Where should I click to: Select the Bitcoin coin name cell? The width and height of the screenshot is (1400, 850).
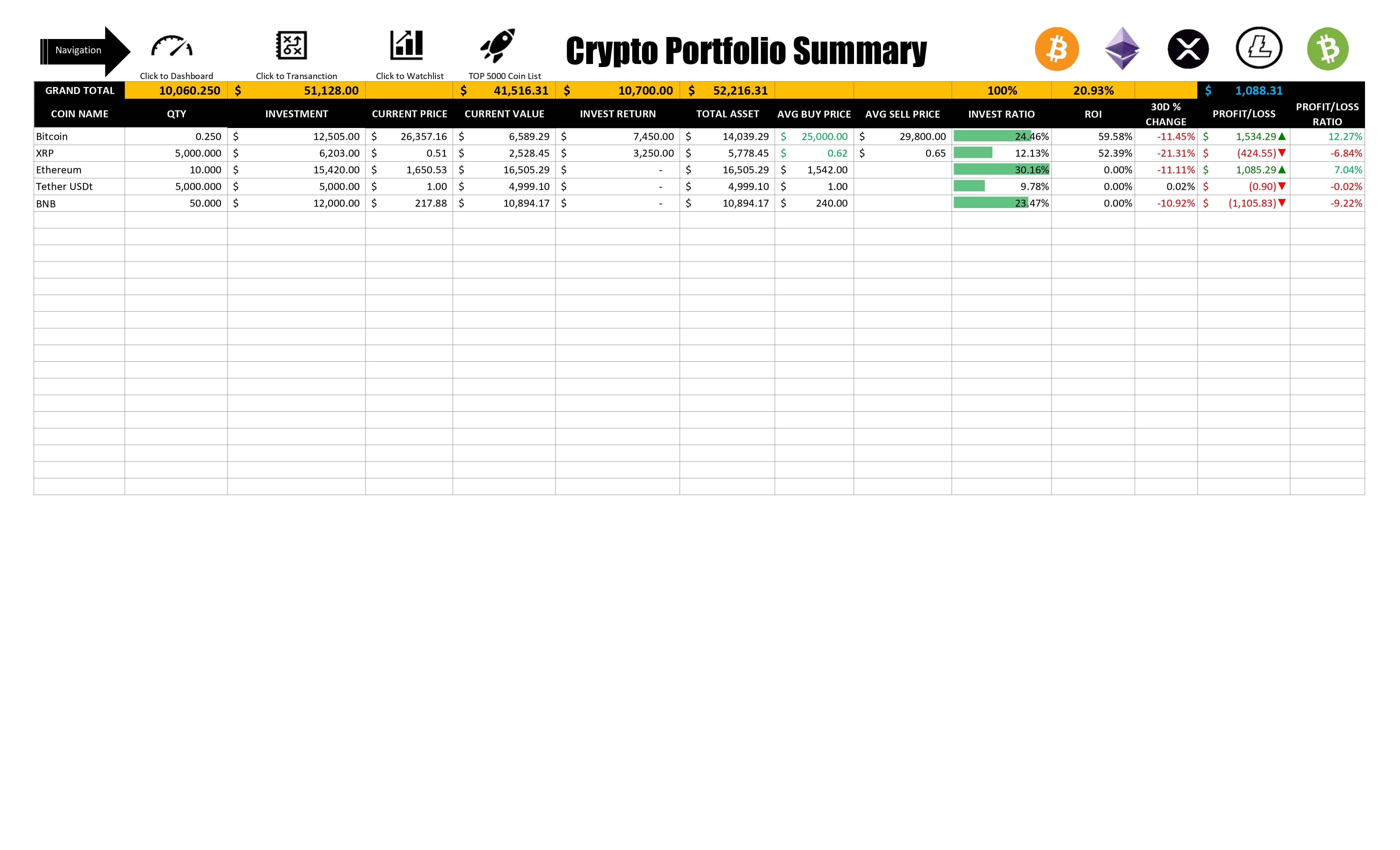[80, 136]
